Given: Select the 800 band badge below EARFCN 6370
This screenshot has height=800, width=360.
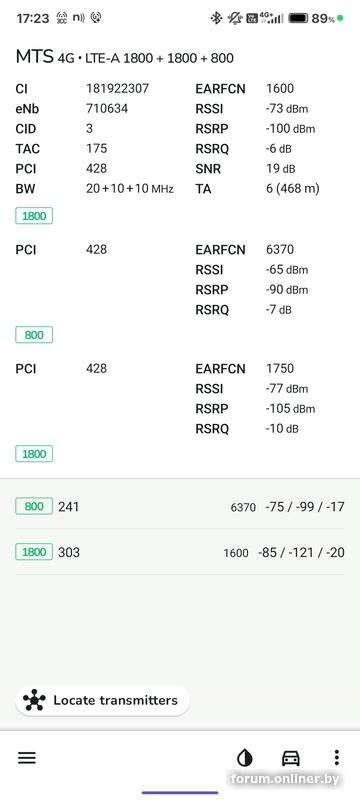Looking at the screenshot, I should (34, 335).
